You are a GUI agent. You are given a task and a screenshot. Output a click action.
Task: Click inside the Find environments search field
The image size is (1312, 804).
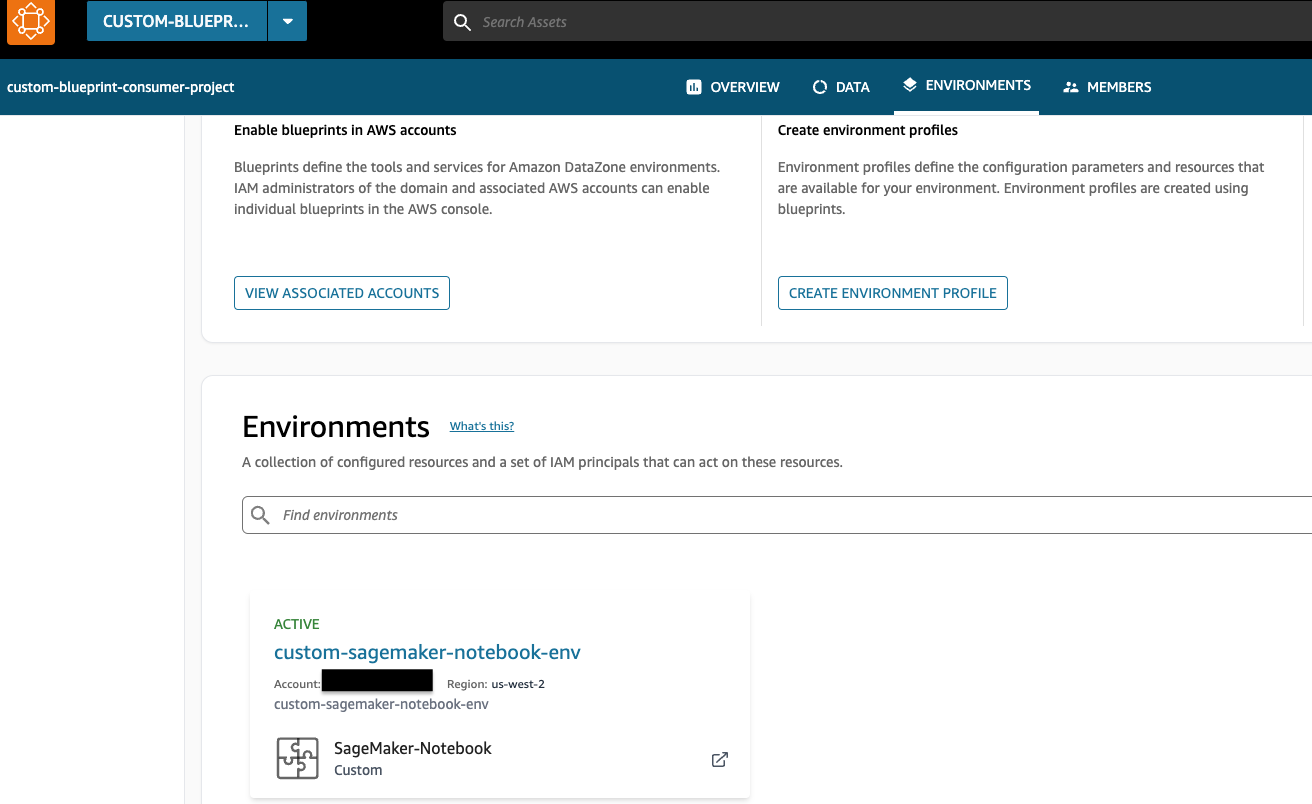[x=500, y=514]
